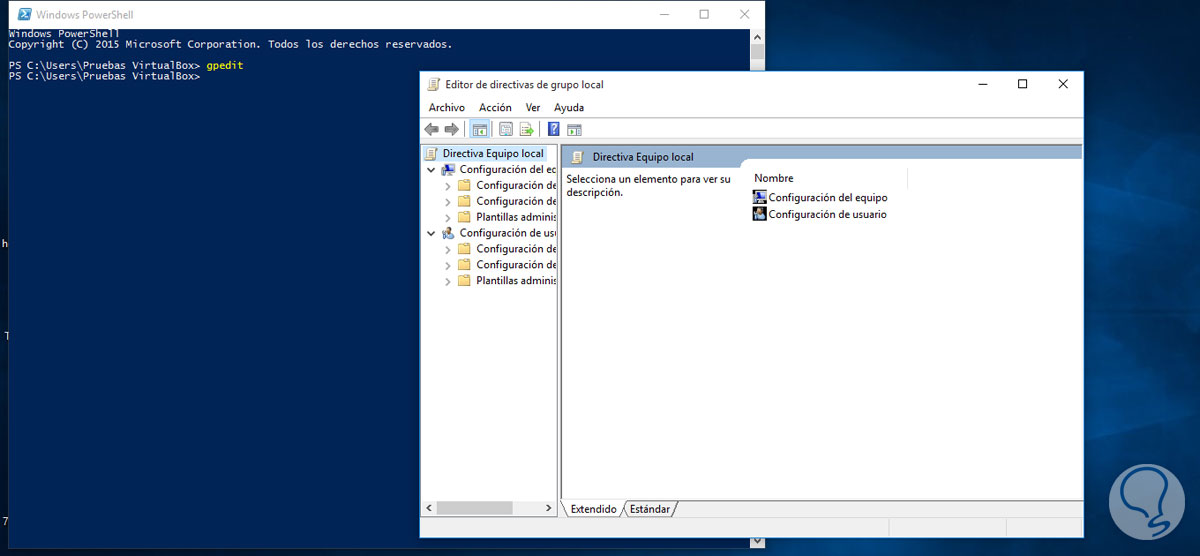Expand Plantillas adminis under Configuración de usuario
1200x556 pixels.
point(448,281)
